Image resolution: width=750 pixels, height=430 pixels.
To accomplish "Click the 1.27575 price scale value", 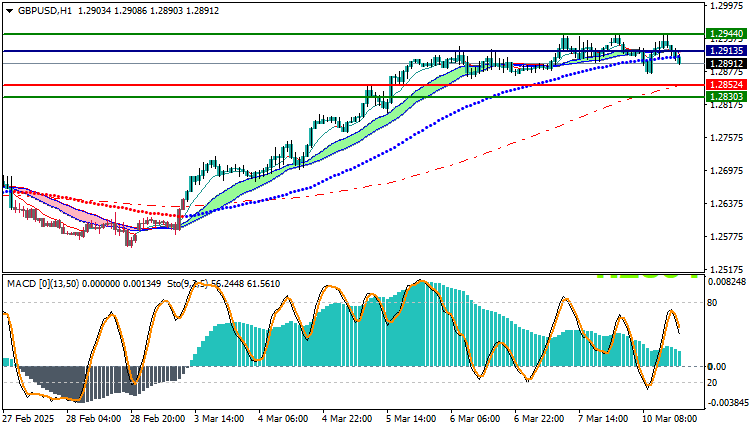I will coord(727,138).
